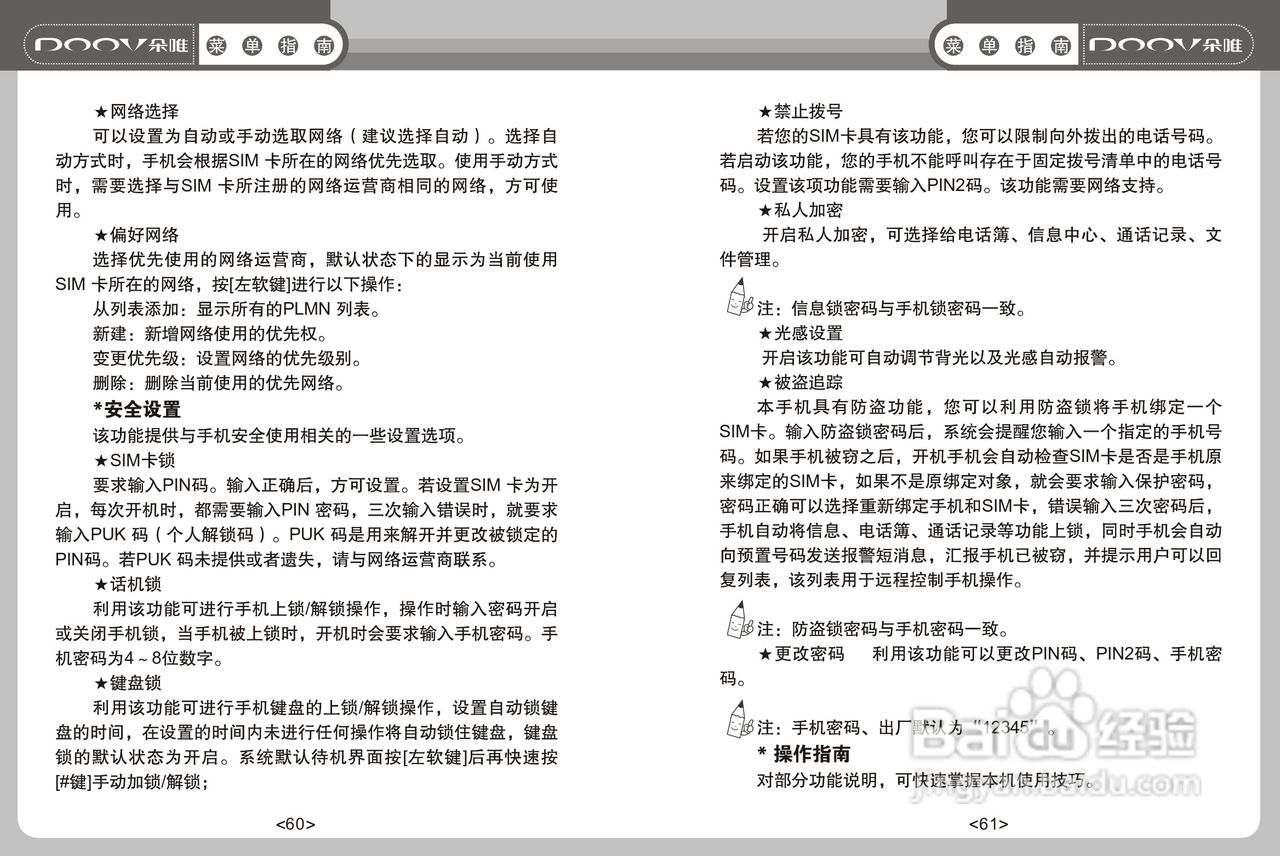Select the star bullet before 私人加密

765,211
